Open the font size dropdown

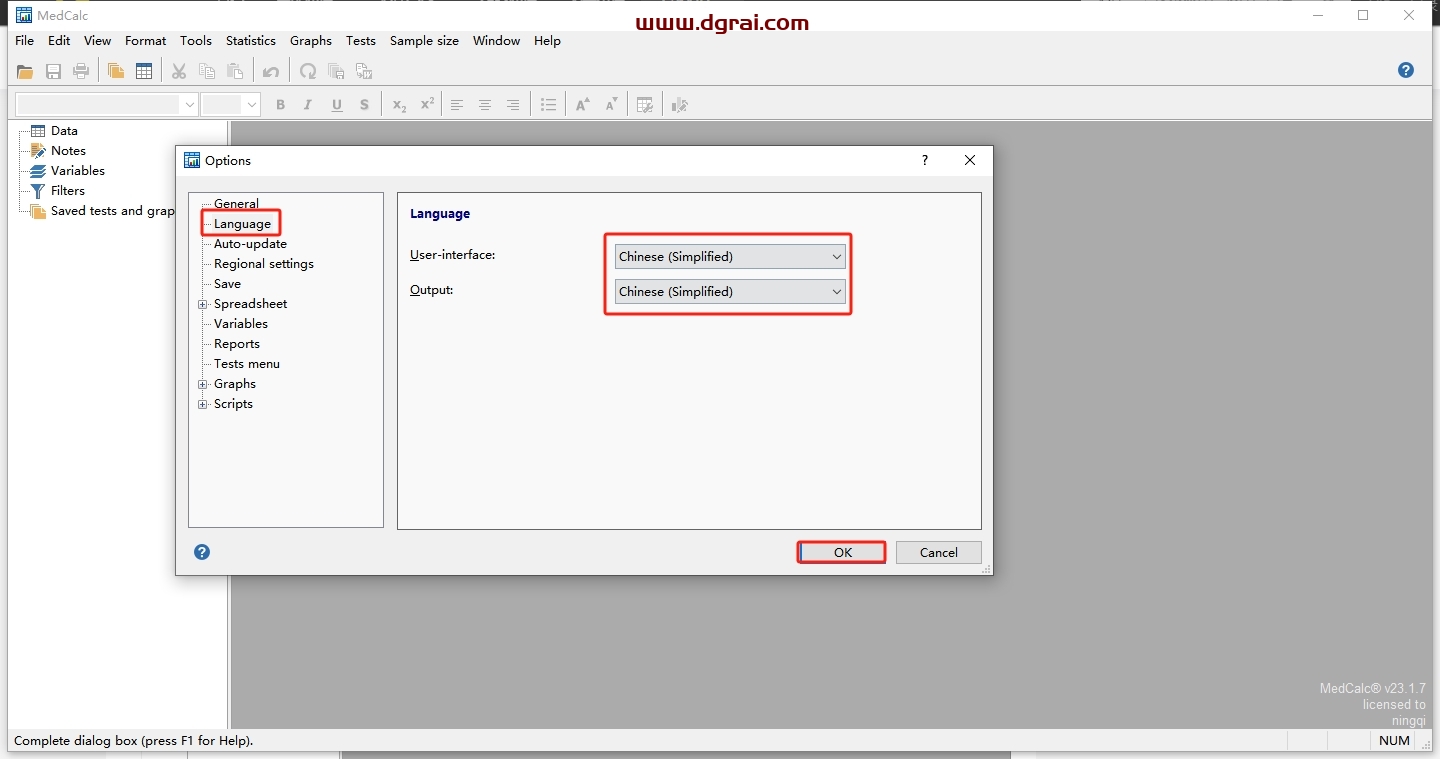[251, 105]
